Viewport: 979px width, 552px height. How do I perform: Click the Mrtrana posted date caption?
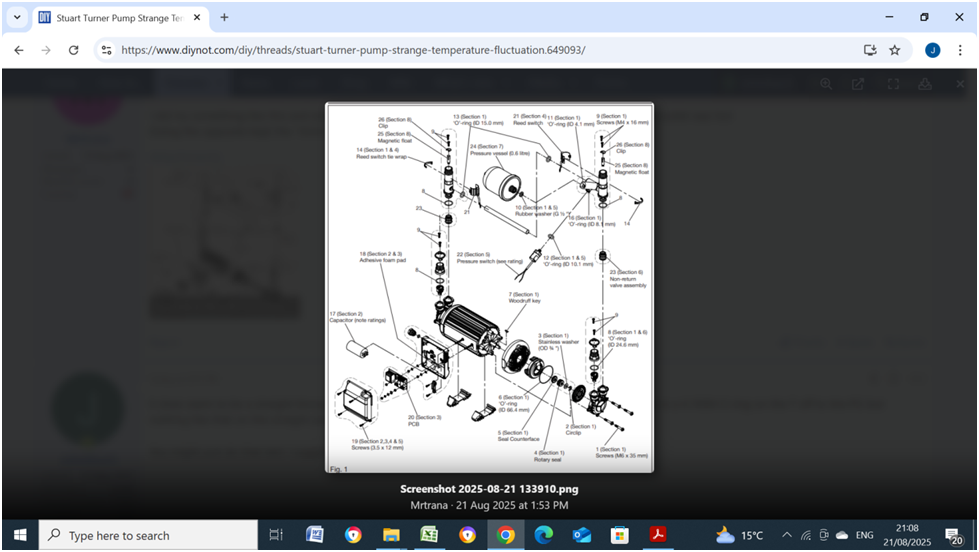coord(490,505)
